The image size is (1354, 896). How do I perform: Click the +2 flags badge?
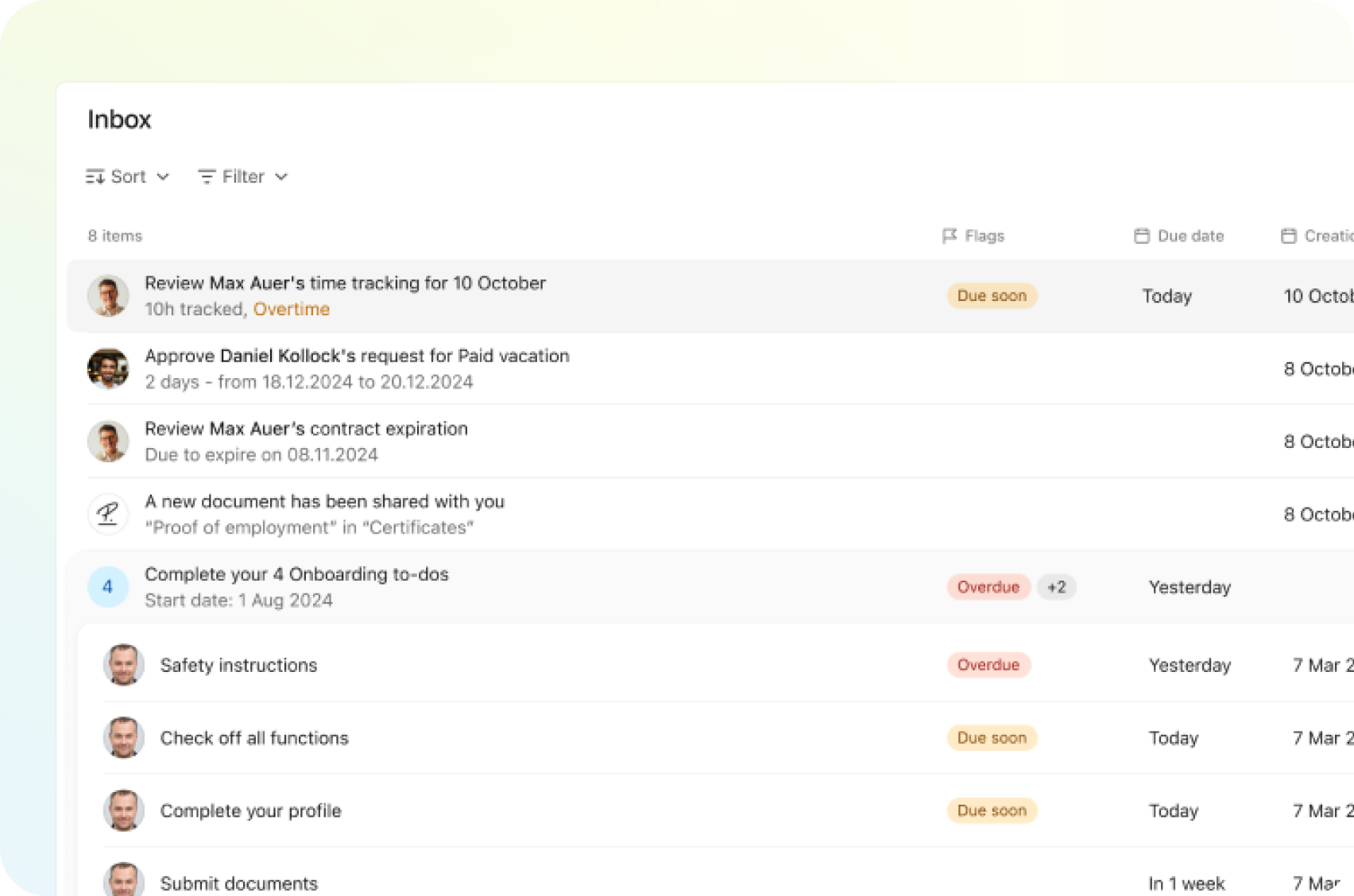point(1057,587)
